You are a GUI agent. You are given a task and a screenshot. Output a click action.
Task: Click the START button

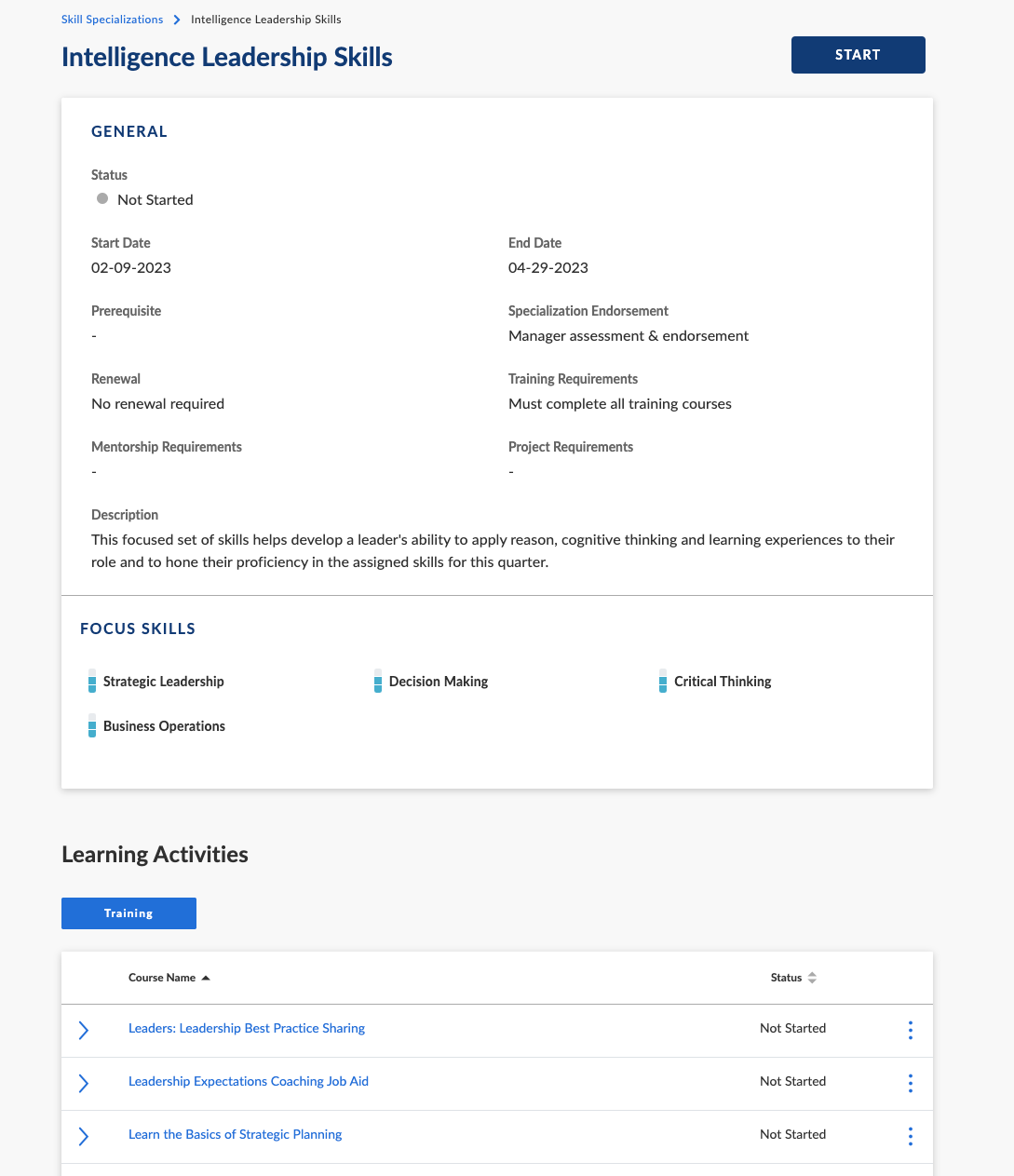(x=858, y=55)
